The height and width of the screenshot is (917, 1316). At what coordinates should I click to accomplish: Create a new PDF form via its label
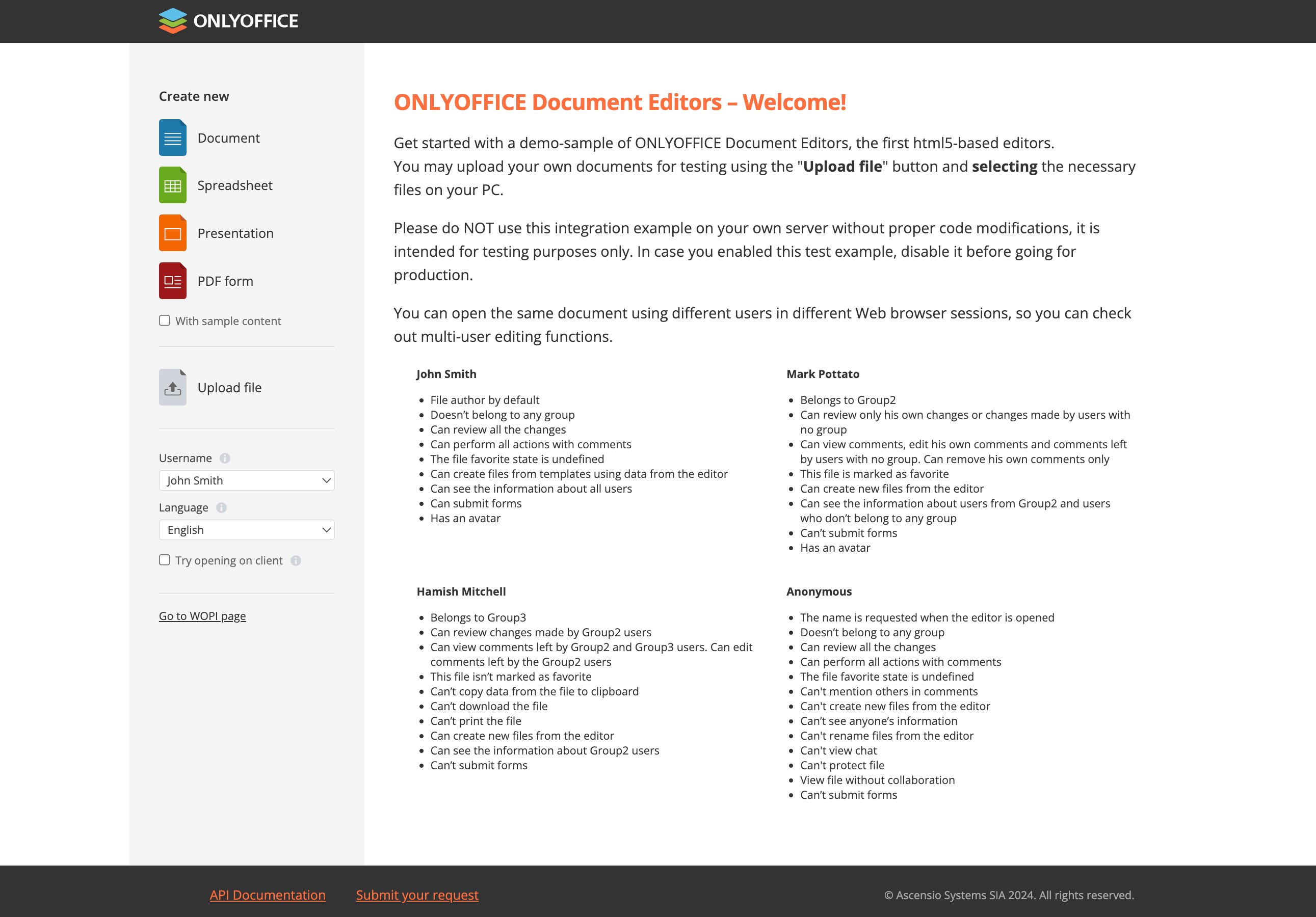click(225, 281)
